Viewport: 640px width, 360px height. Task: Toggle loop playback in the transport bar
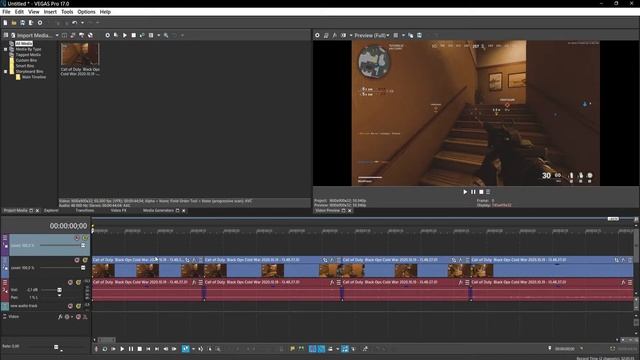105,349
